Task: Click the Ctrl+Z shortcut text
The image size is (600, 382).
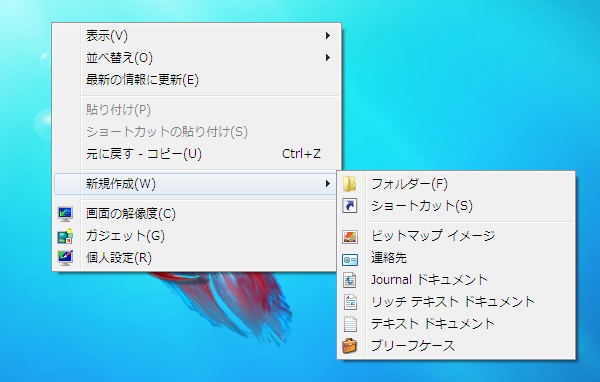Action: click(x=301, y=154)
